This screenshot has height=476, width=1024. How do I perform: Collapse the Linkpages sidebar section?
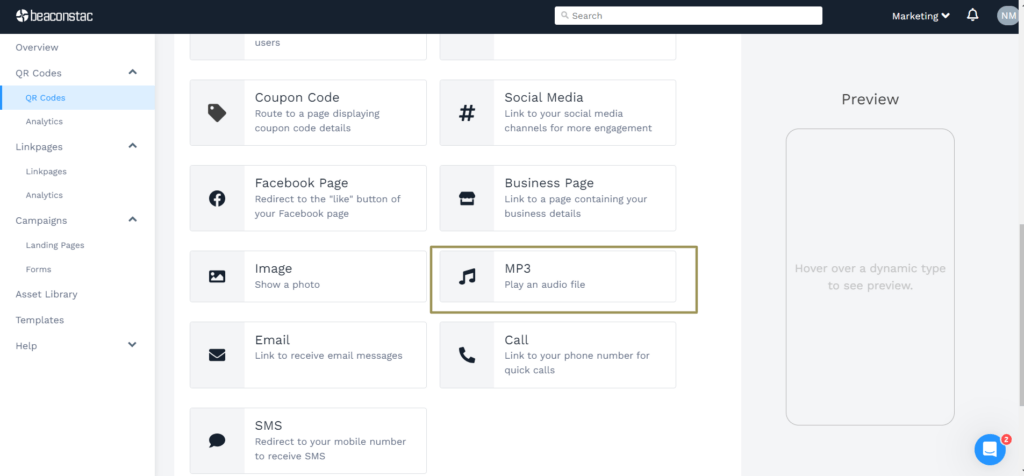tap(133, 147)
